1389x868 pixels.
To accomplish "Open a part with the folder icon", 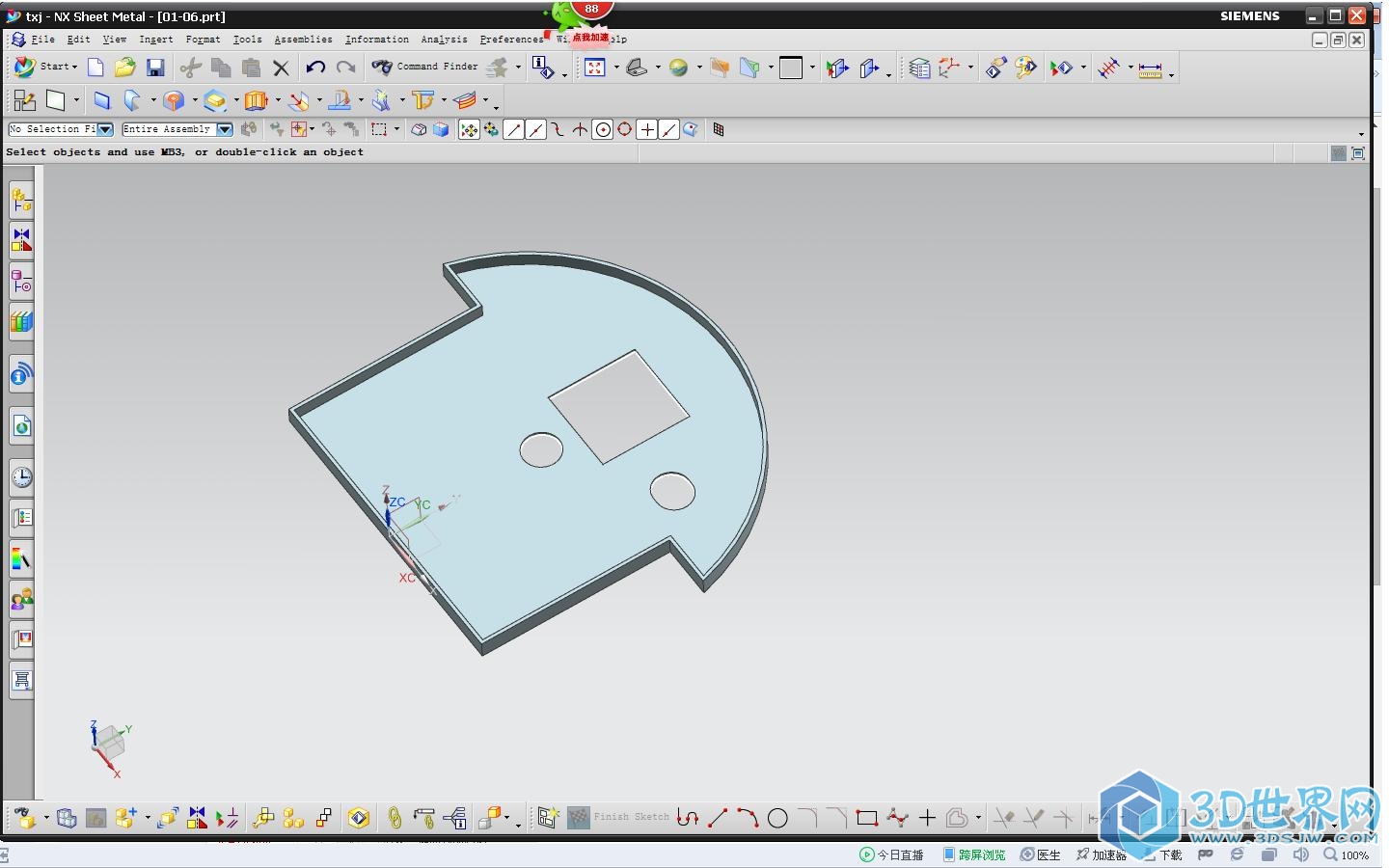I will coord(124,68).
